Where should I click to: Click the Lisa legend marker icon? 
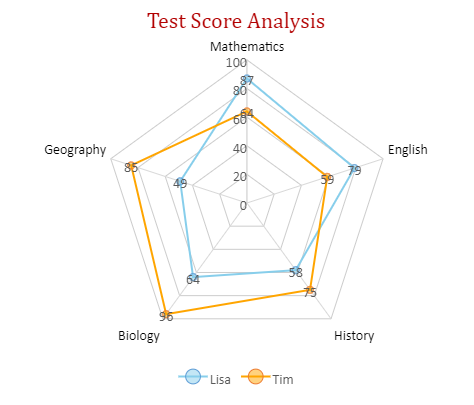click(x=193, y=377)
